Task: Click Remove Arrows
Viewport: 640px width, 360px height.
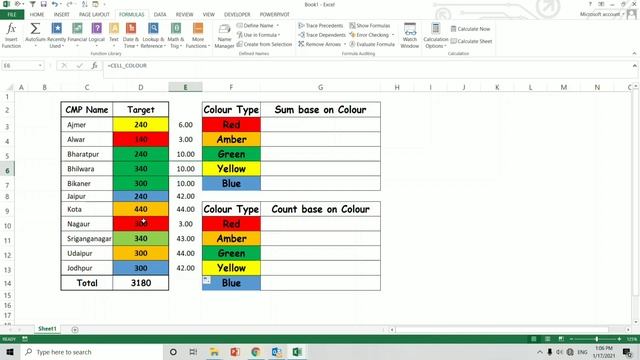Action: (320, 44)
